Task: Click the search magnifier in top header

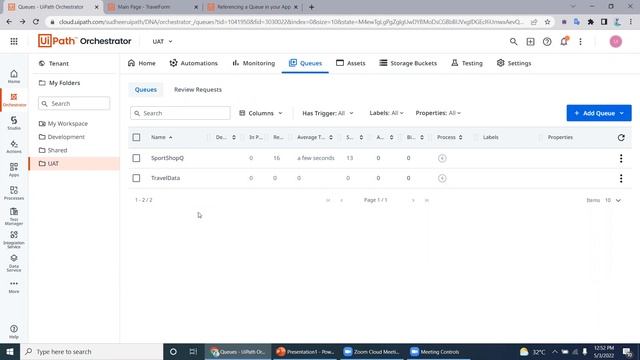Action: coord(513,42)
